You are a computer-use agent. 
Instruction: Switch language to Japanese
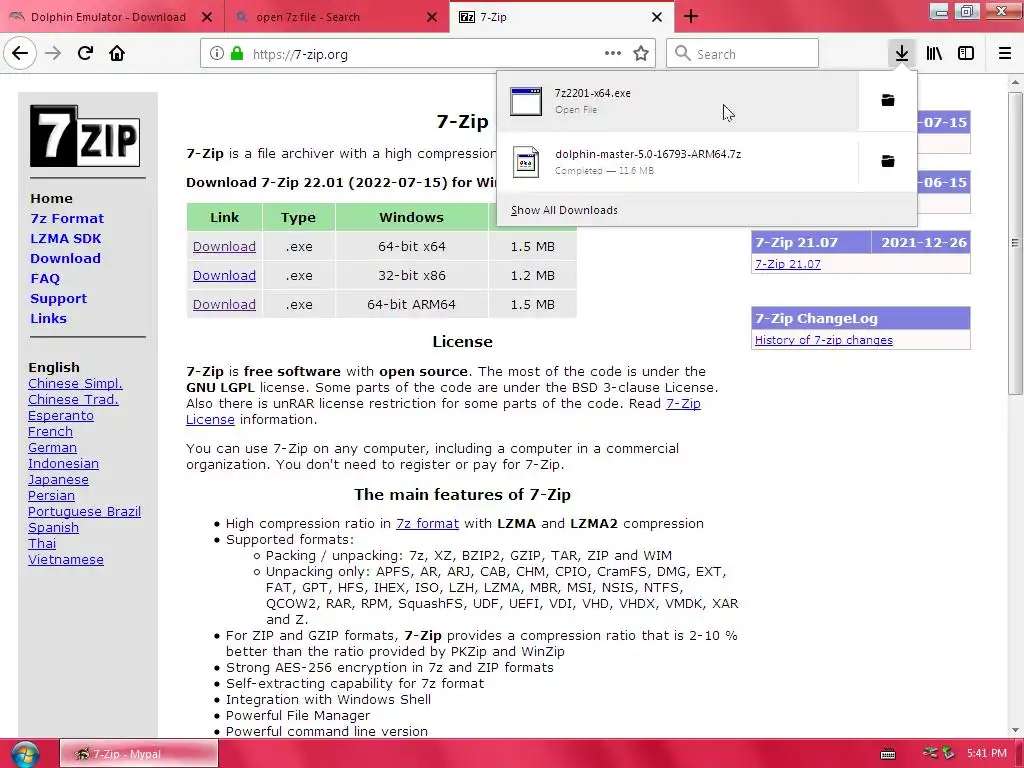click(58, 479)
